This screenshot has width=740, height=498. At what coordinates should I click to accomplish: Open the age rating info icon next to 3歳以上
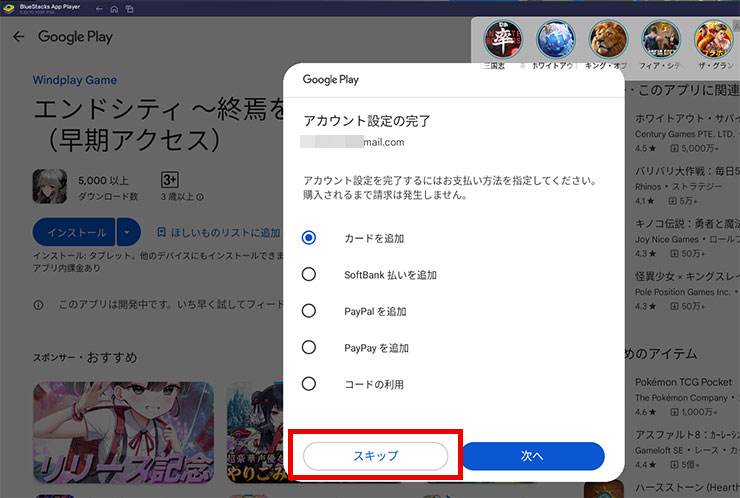point(200,197)
